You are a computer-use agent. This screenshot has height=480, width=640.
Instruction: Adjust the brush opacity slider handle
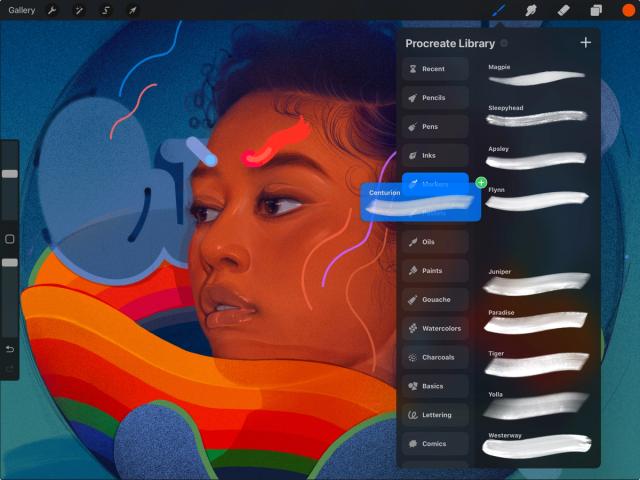10,262
